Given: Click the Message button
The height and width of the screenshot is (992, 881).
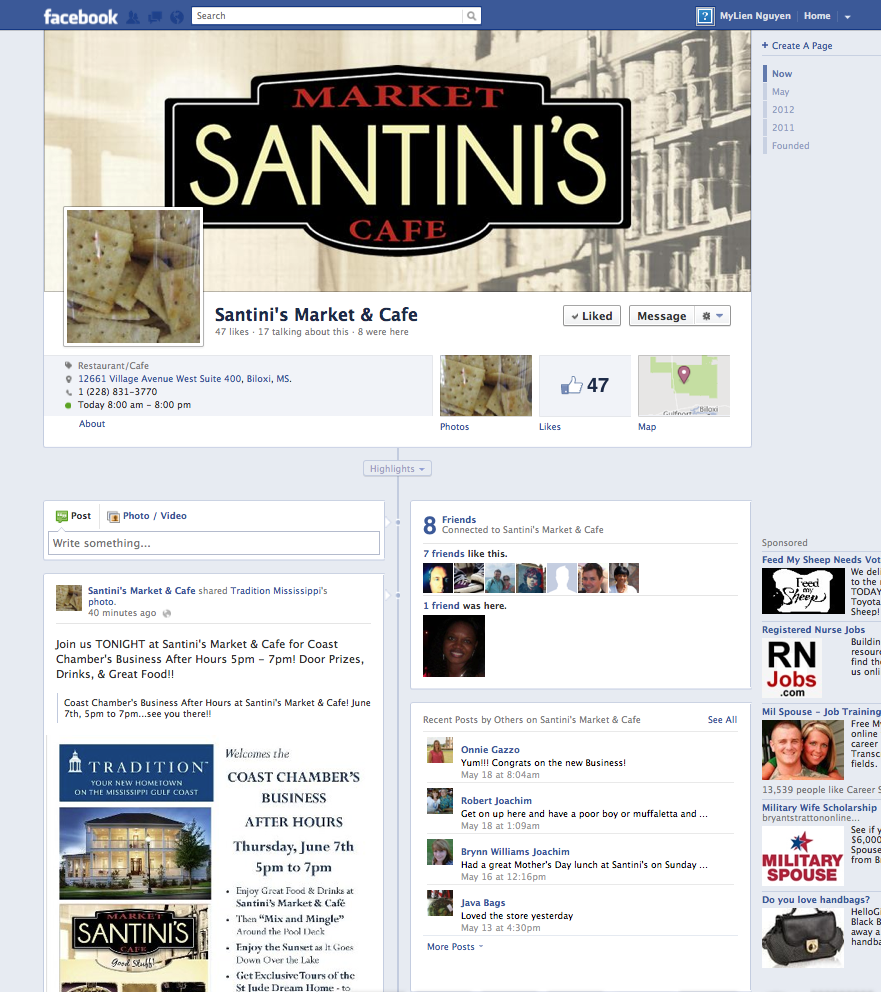Looking at the screenshot, I should point(662,316).
